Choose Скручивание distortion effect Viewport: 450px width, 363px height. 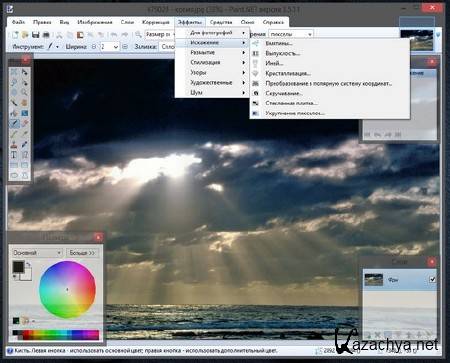[330, 93]
